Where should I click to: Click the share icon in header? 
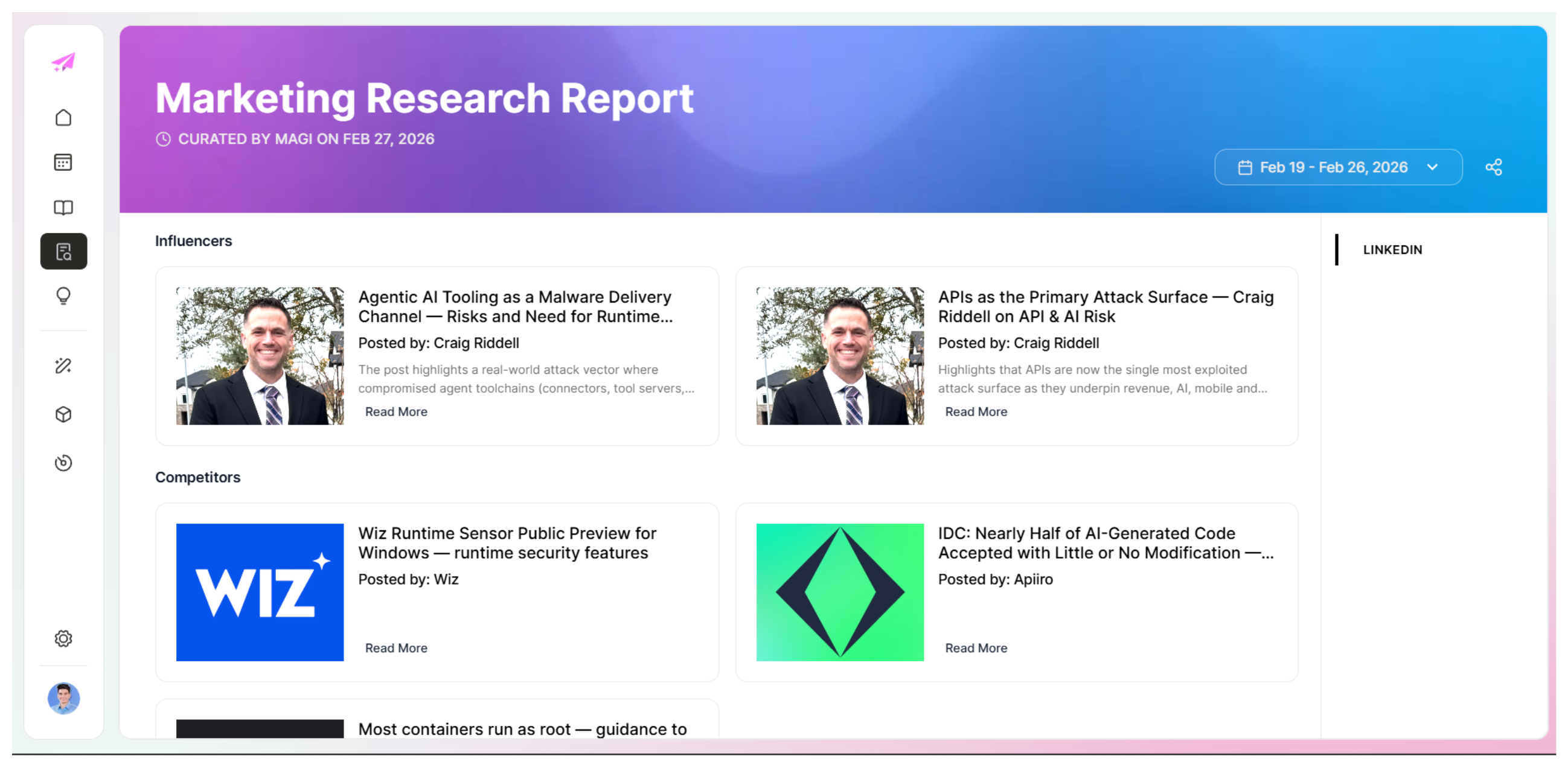1493,167
